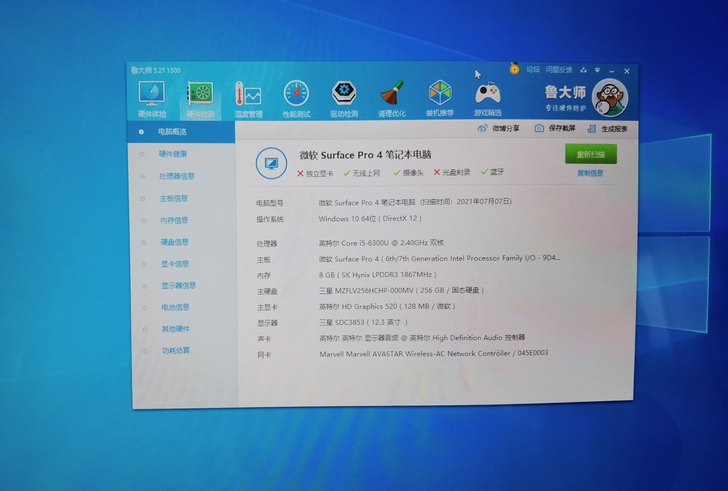The height and width of the screenshot is (491, 728).
Task: Click the 蓝牙 status indicator
Action: pos(492,172)
